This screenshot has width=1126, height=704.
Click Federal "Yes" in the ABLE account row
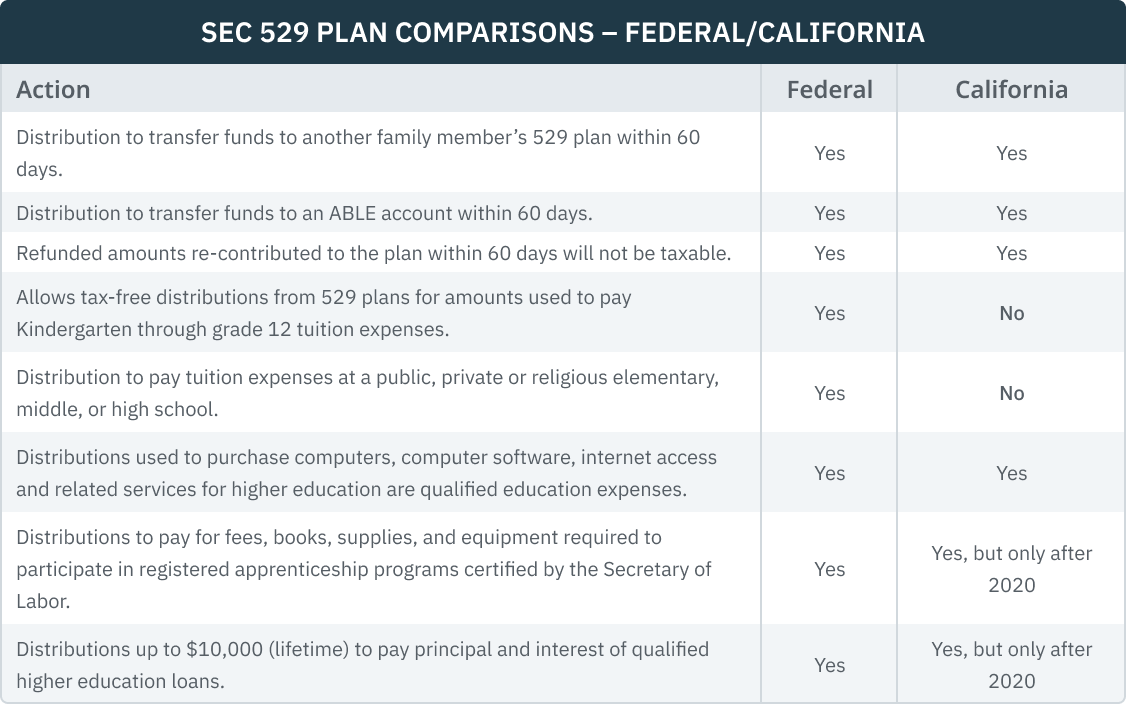829,213
